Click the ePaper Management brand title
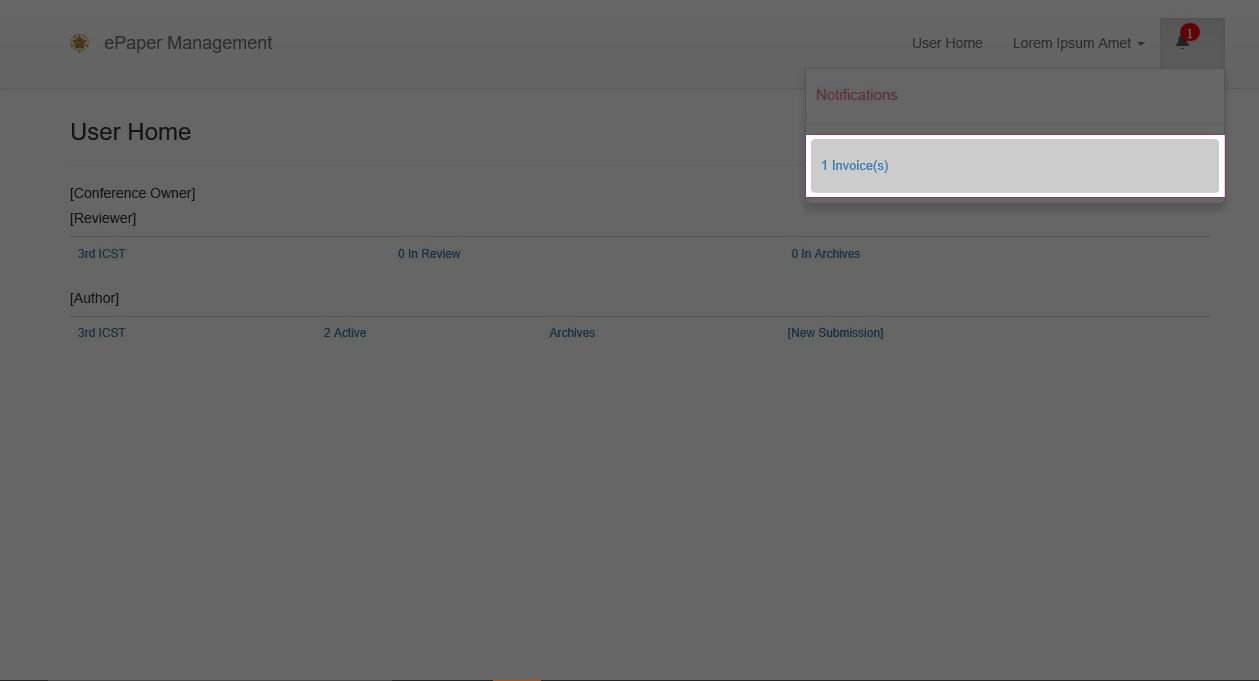Screen dimensions: 1259x681 [x=188, y=43]
